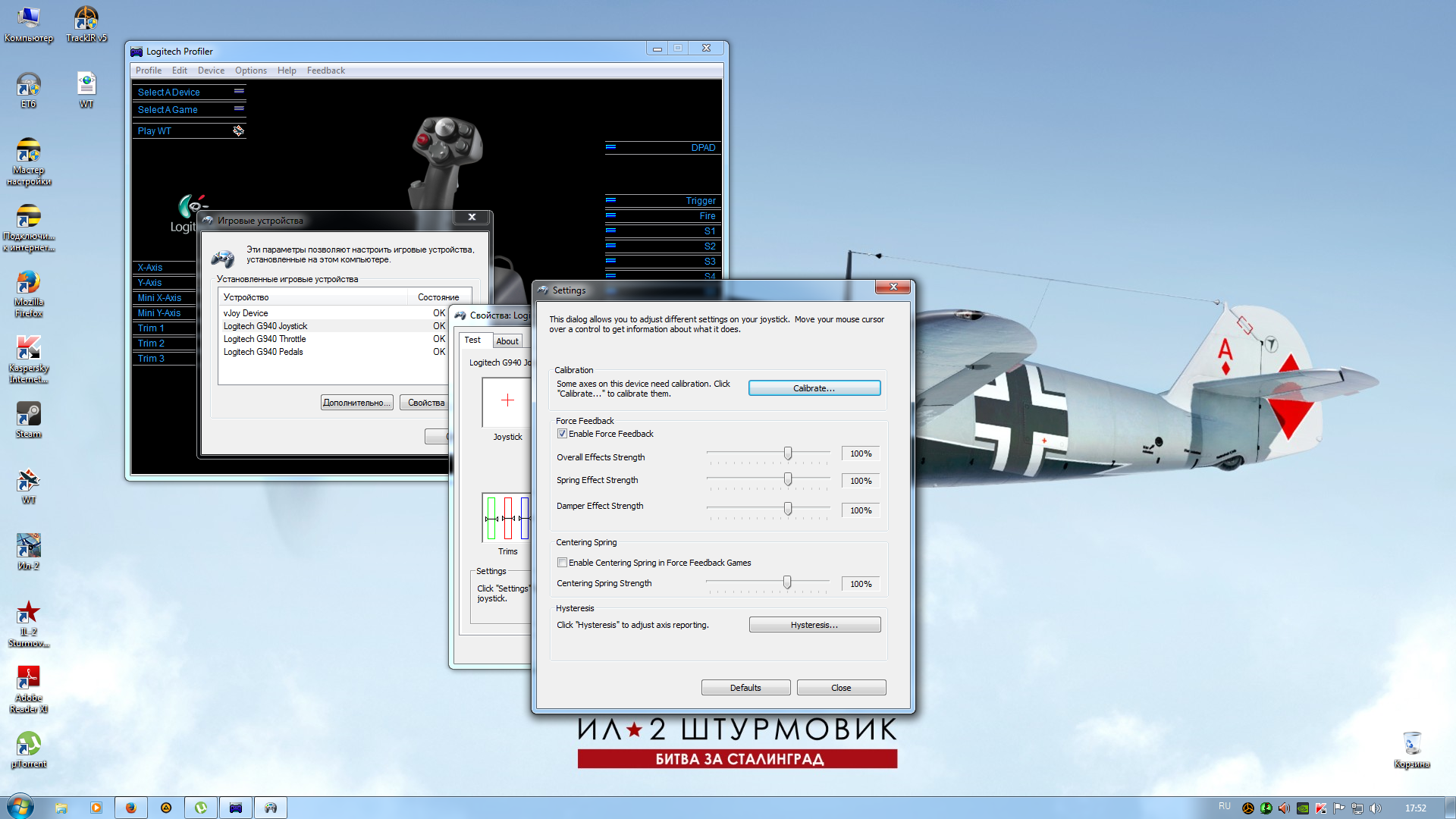The height and width of the screenshot is (819, 1456).
Task: Expand the S1 button assignment row
Action: pos(663,231)
